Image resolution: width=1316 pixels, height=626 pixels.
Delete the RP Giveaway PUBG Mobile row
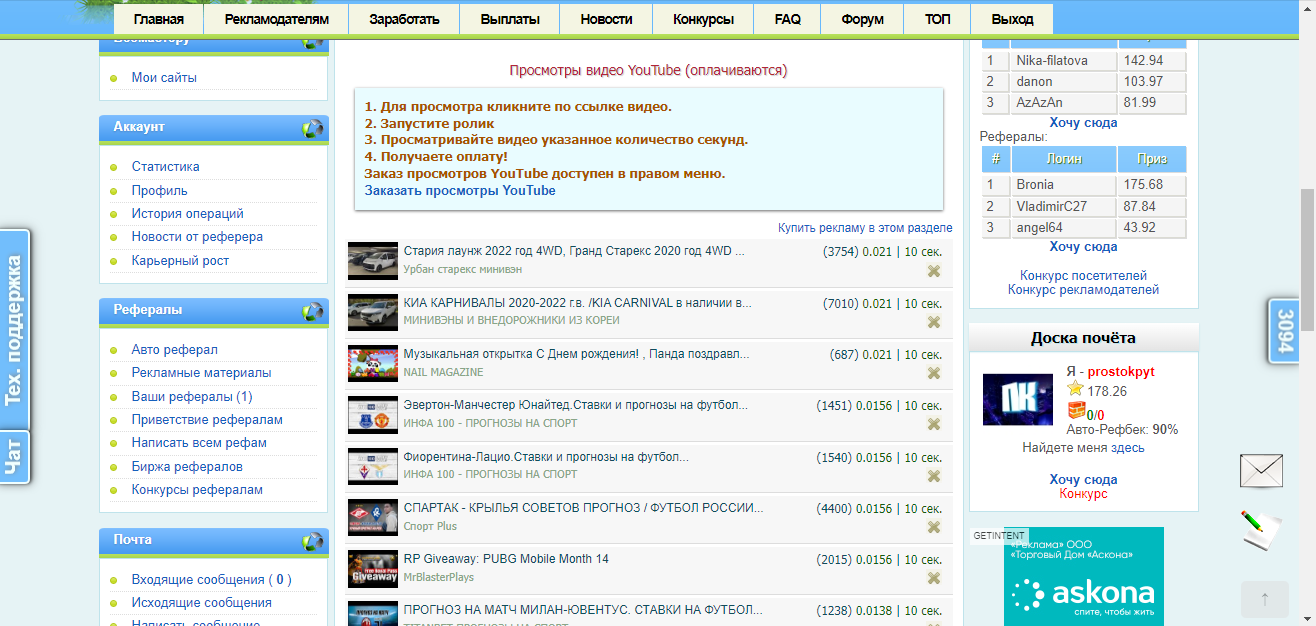(934, 578)
